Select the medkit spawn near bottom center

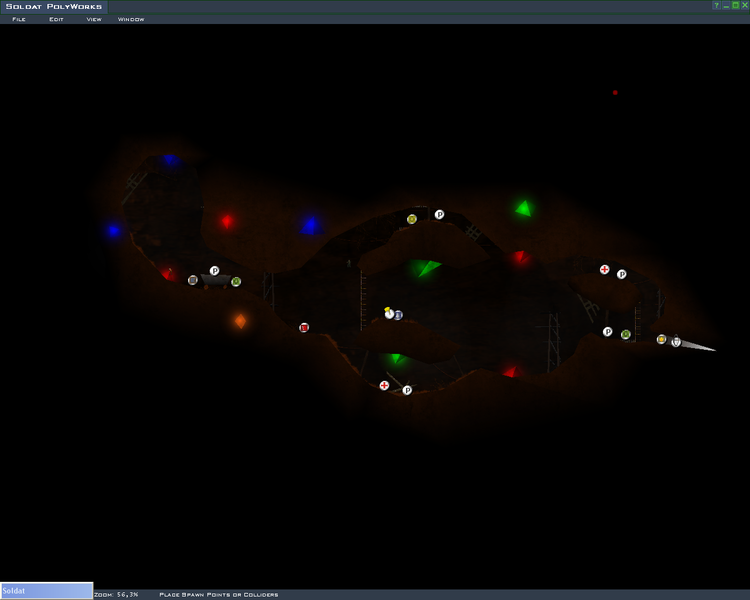pos(384,385)
